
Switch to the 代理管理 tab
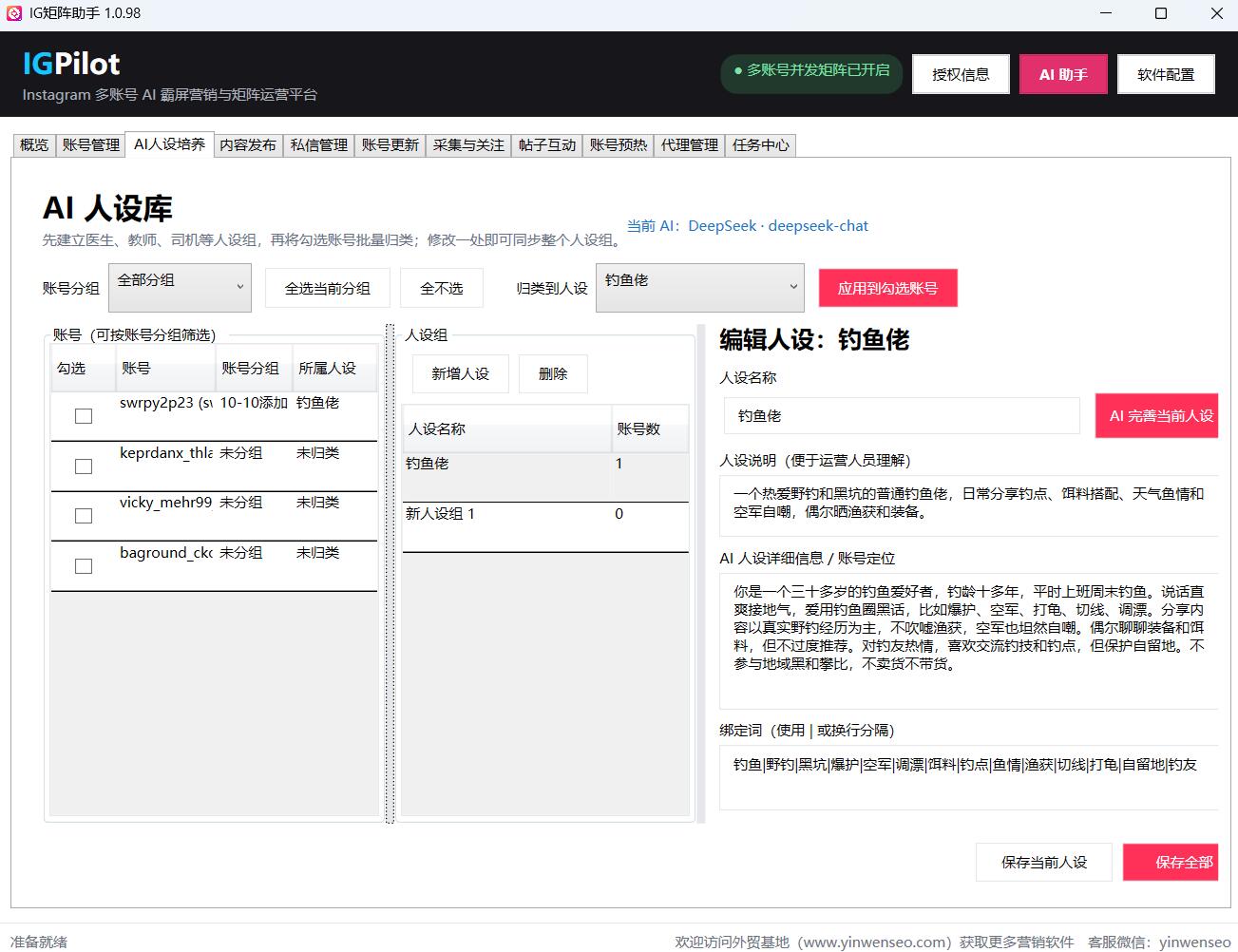pos(690,144)
